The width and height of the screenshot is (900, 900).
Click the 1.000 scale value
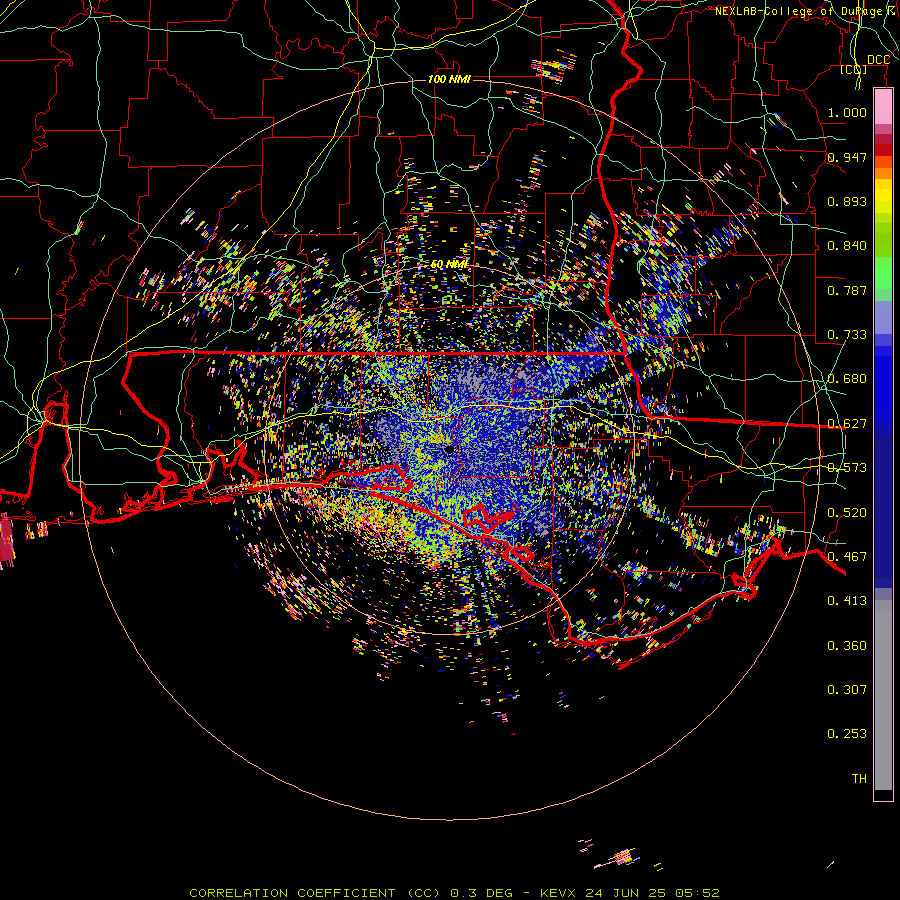coord(847,112)
